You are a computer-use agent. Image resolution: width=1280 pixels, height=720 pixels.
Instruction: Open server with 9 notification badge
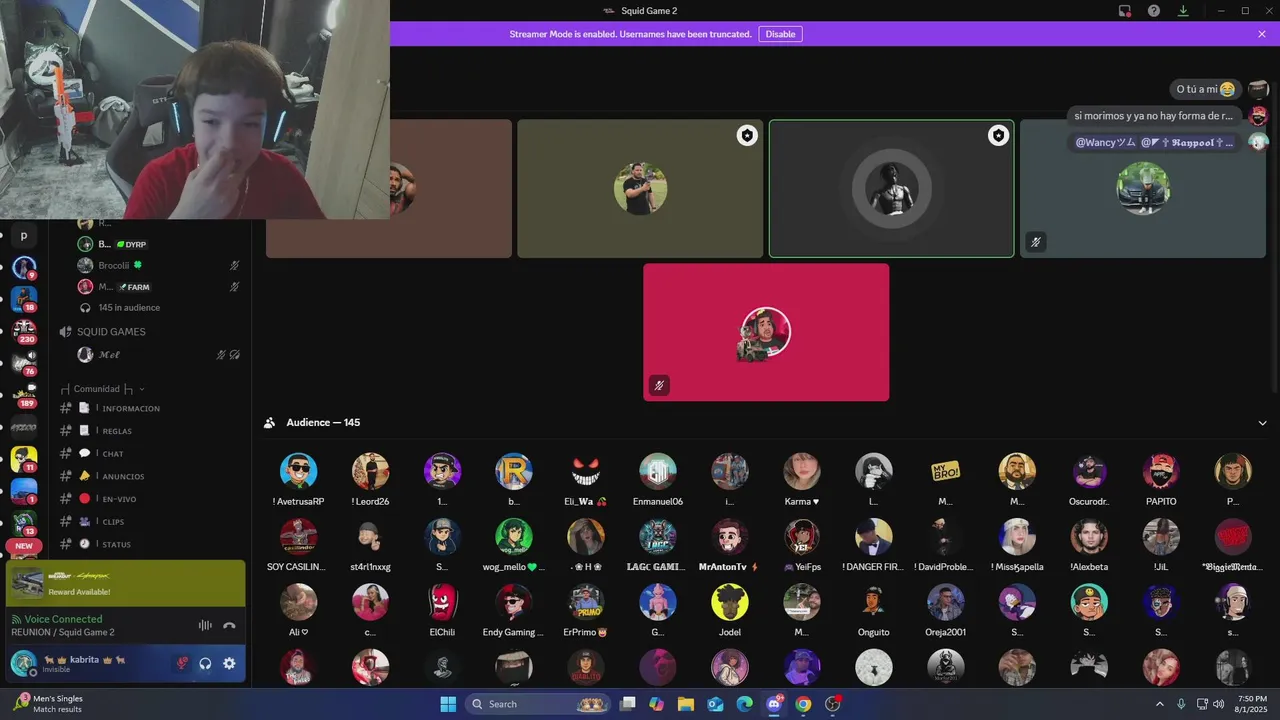[x=24, y=269]
